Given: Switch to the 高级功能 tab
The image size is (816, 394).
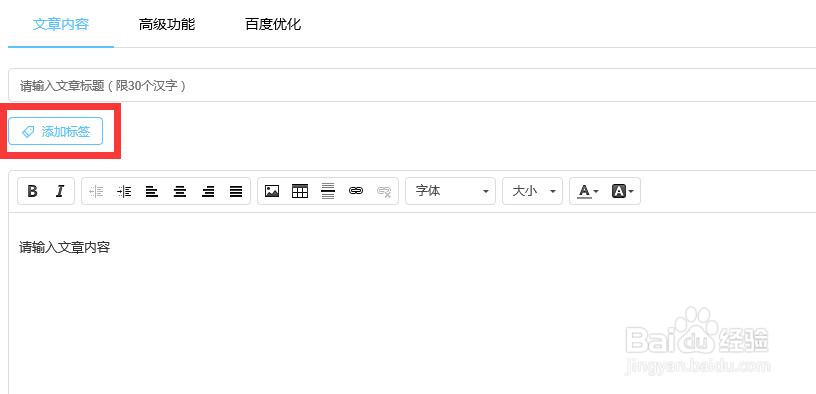Looking at the screenshot, I should pyautogui.click(x=167, y=24).
